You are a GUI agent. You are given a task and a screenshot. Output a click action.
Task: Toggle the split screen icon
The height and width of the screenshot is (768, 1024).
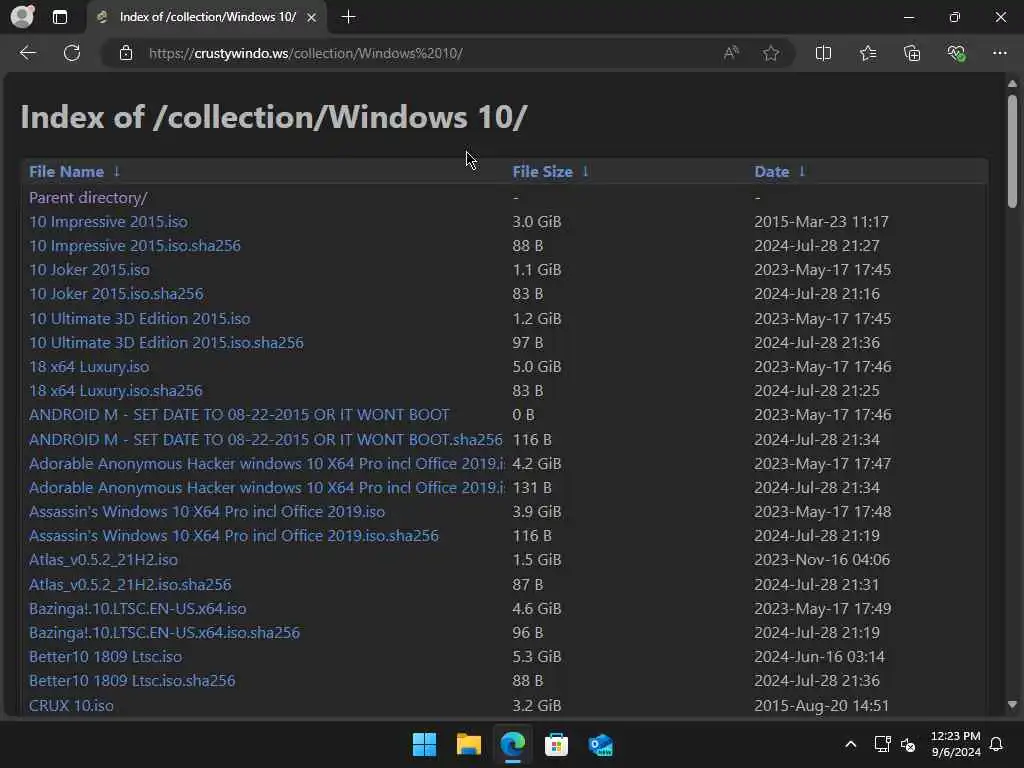tap(824, 53)
